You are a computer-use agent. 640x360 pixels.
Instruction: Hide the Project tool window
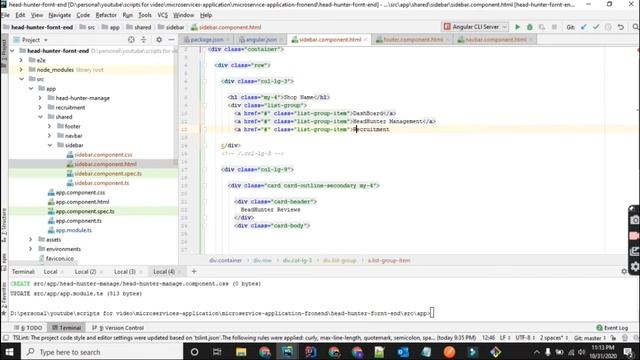click(171, 40)
